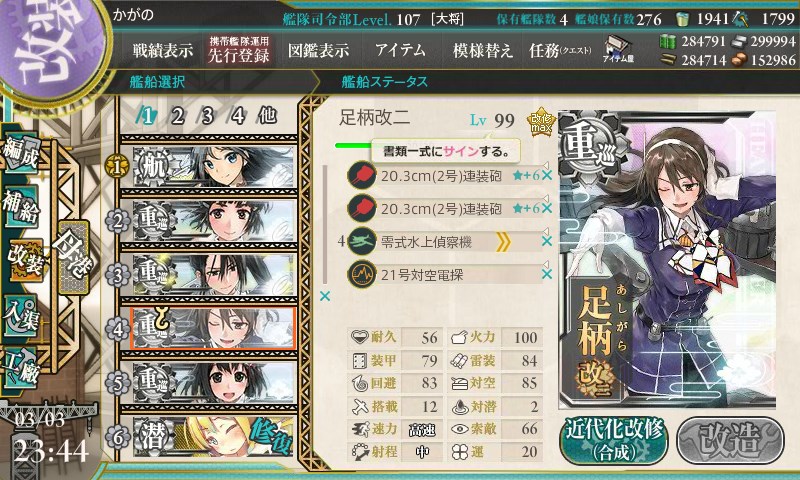800x480 pixels.
Task: Click the red cannon icon of first 20.3cm(2号)連装砲
Action: [x=362, y=175]
